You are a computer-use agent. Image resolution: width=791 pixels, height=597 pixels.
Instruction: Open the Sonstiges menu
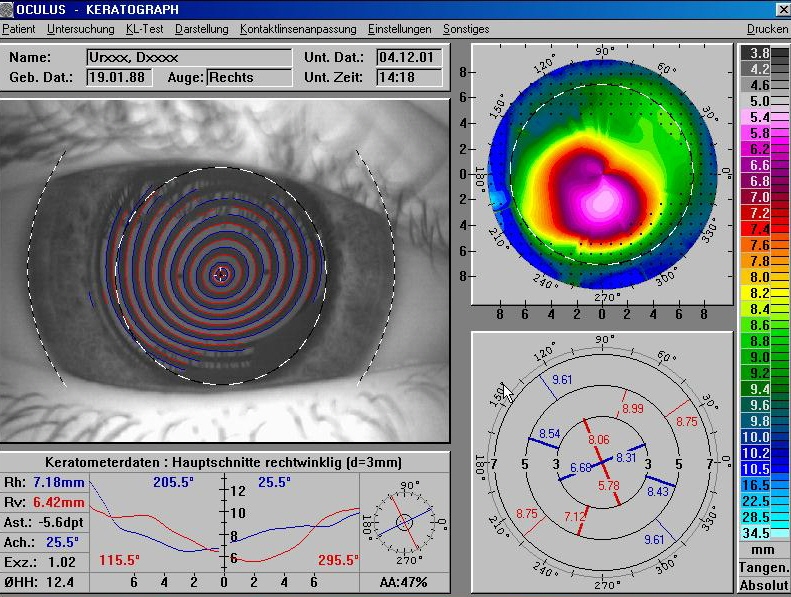(466, 29)
